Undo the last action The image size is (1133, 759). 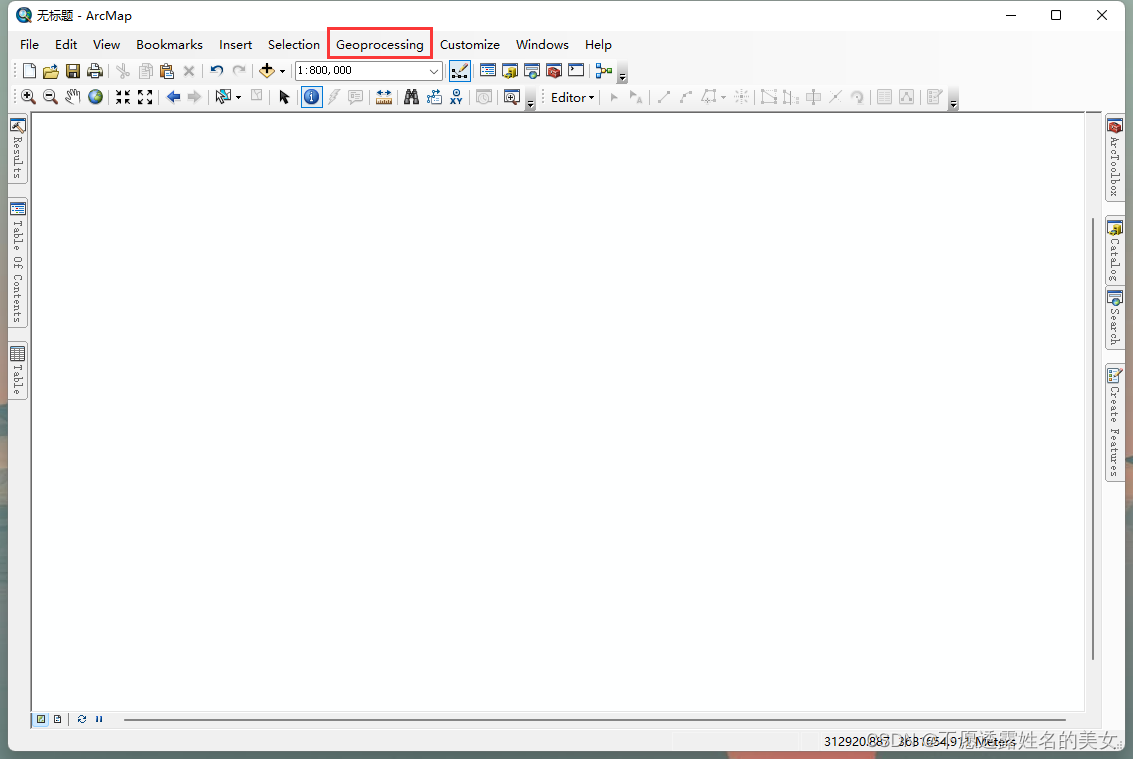(x=217, y=71)
